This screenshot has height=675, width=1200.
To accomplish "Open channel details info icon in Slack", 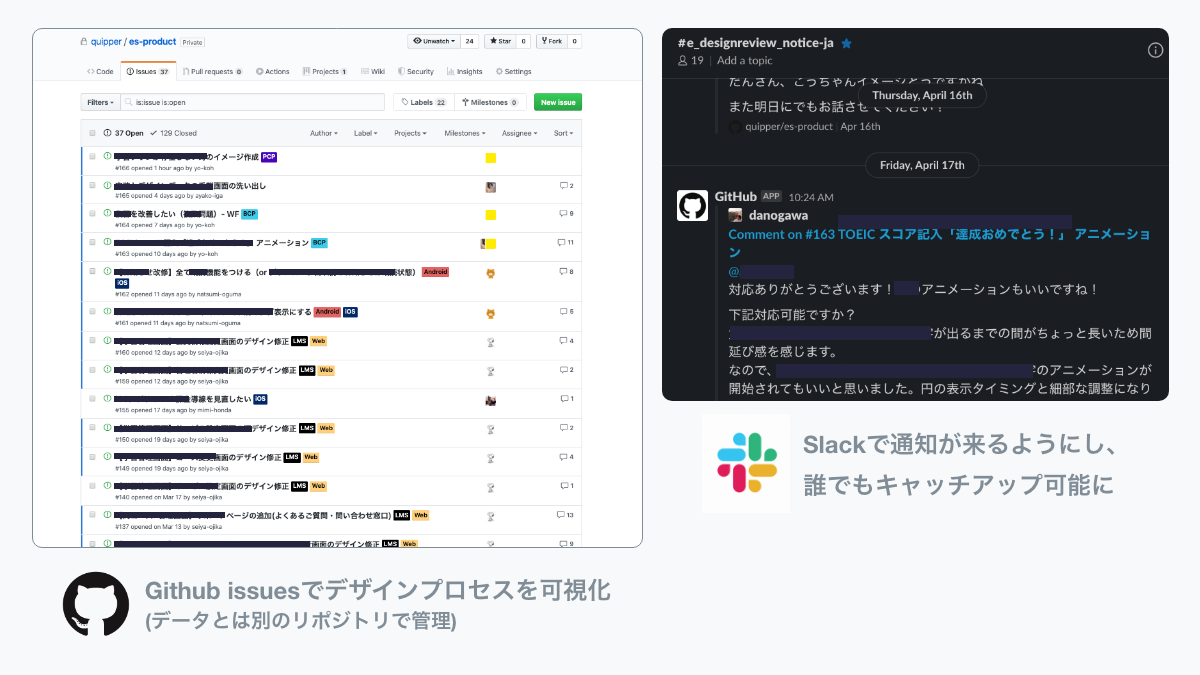I will [x=1155, y=50].
